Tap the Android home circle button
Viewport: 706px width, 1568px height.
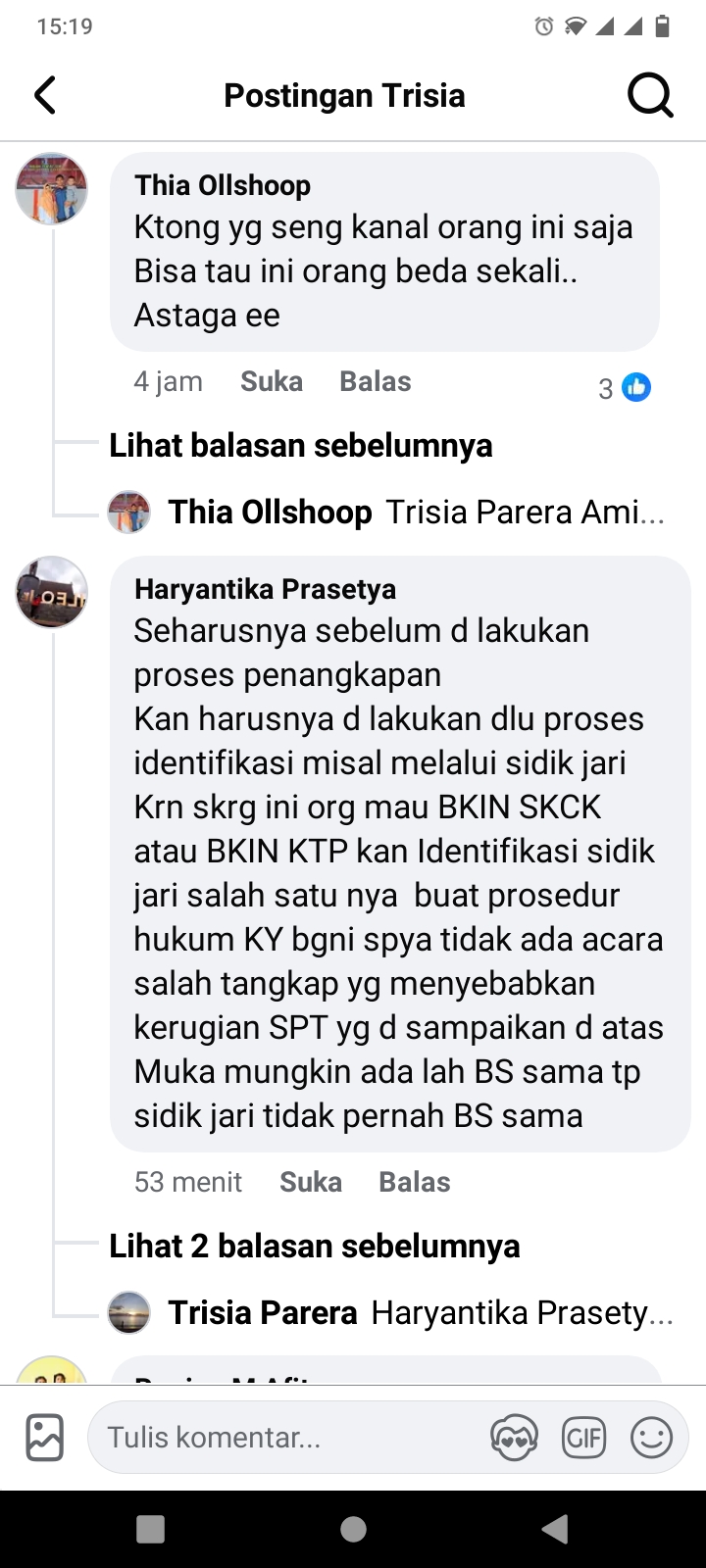[353, 1529]
